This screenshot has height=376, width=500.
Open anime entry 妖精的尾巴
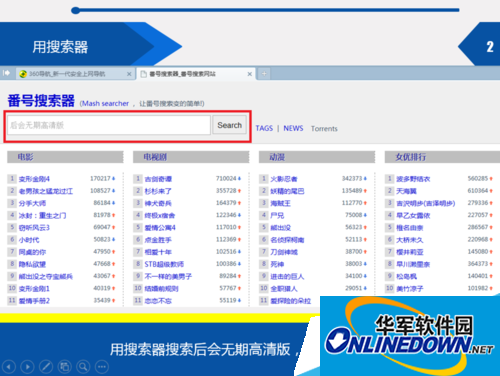coord(287,191)
